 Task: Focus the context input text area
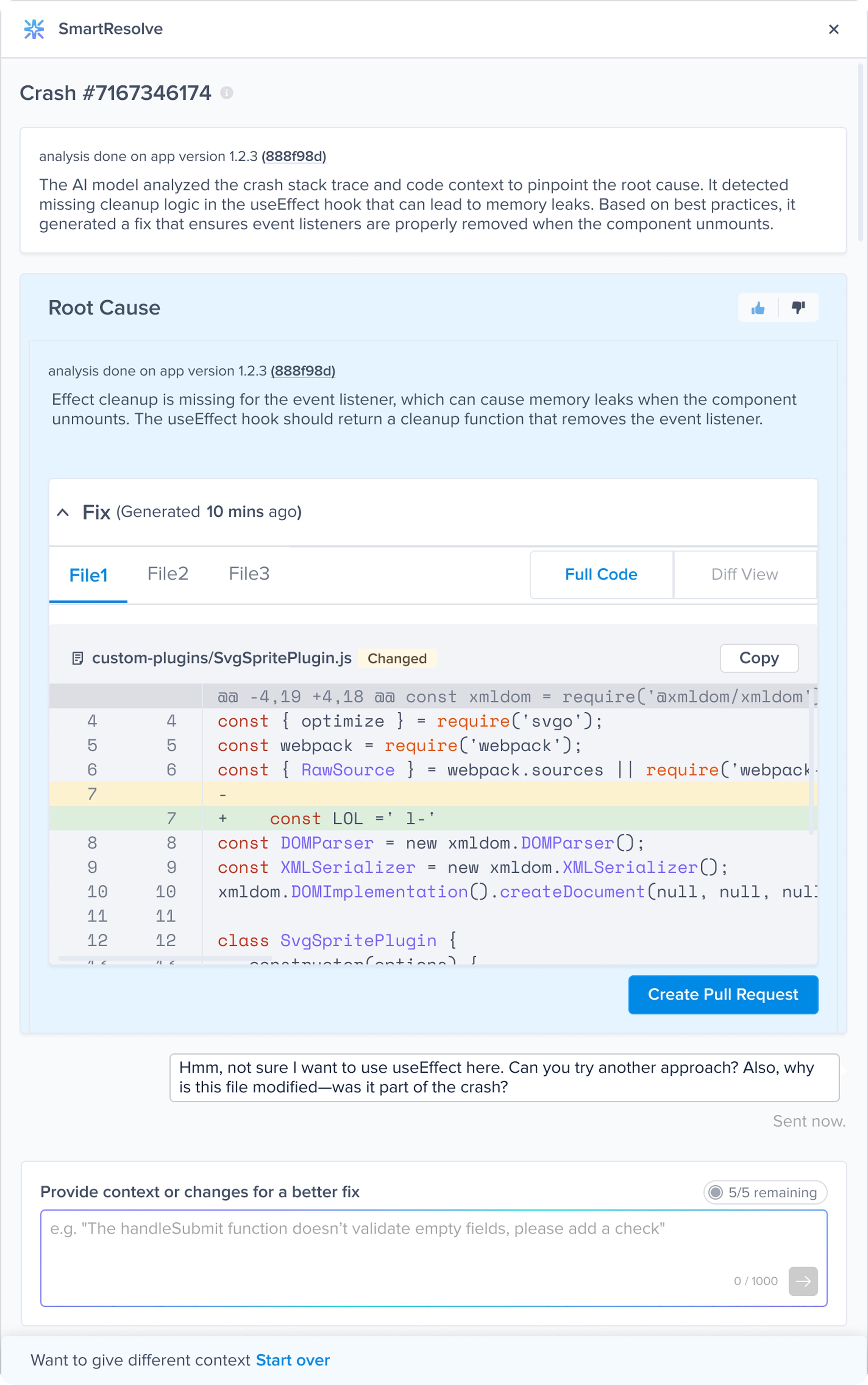point(433,1258)
